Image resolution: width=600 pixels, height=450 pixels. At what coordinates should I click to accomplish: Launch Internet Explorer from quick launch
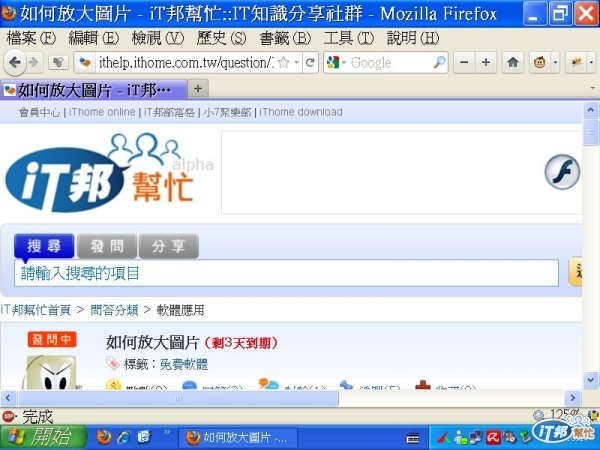[124, 437]
